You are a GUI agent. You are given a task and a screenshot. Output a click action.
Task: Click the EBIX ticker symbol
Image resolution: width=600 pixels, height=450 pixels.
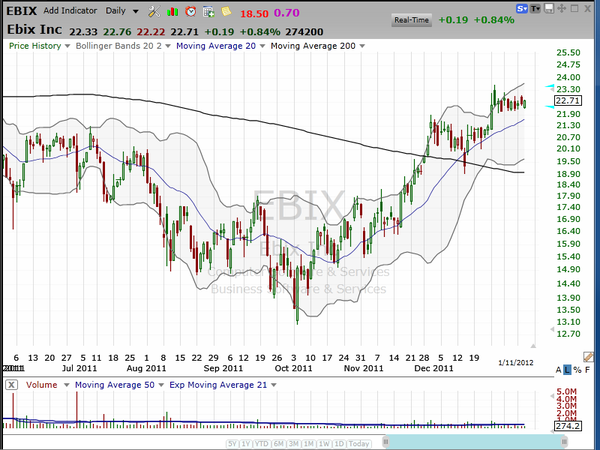[22, 11]
